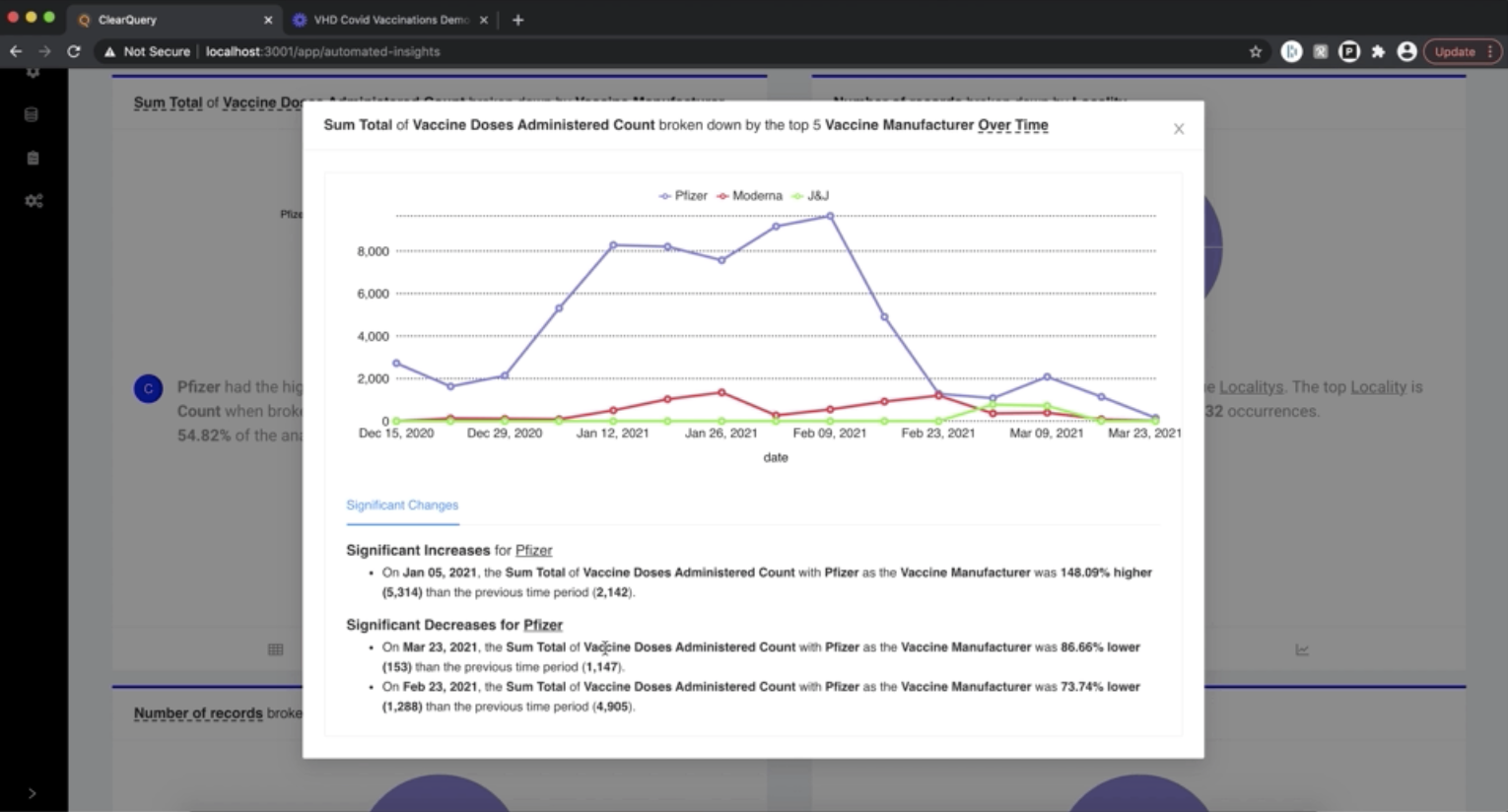Toggle the Pfizer series in the legend
1508x812 pixels.
pyautogui.click(x=683, y=196)
